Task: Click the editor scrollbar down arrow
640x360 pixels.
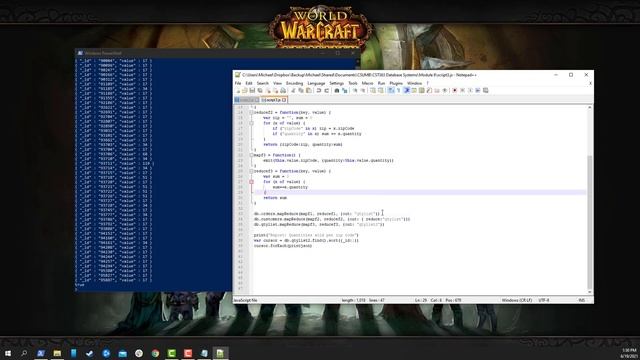Action: coord(589,292)
